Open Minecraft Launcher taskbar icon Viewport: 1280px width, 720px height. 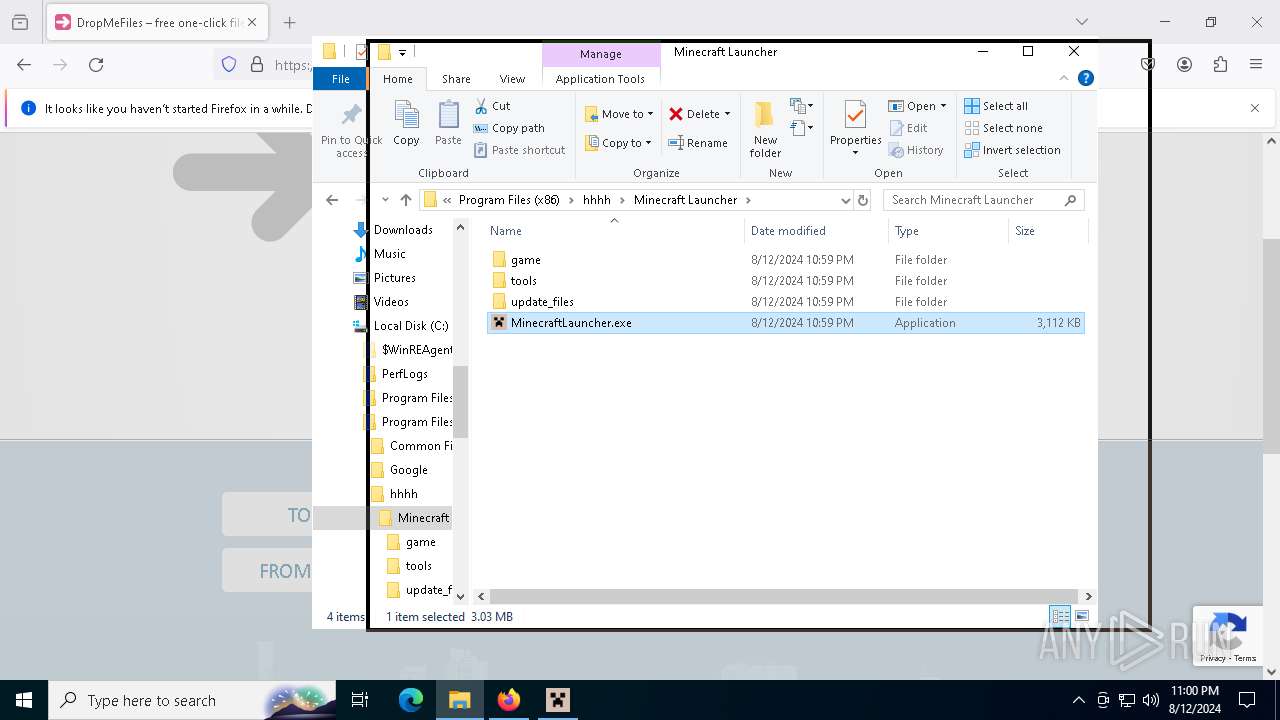click(557, 700)
